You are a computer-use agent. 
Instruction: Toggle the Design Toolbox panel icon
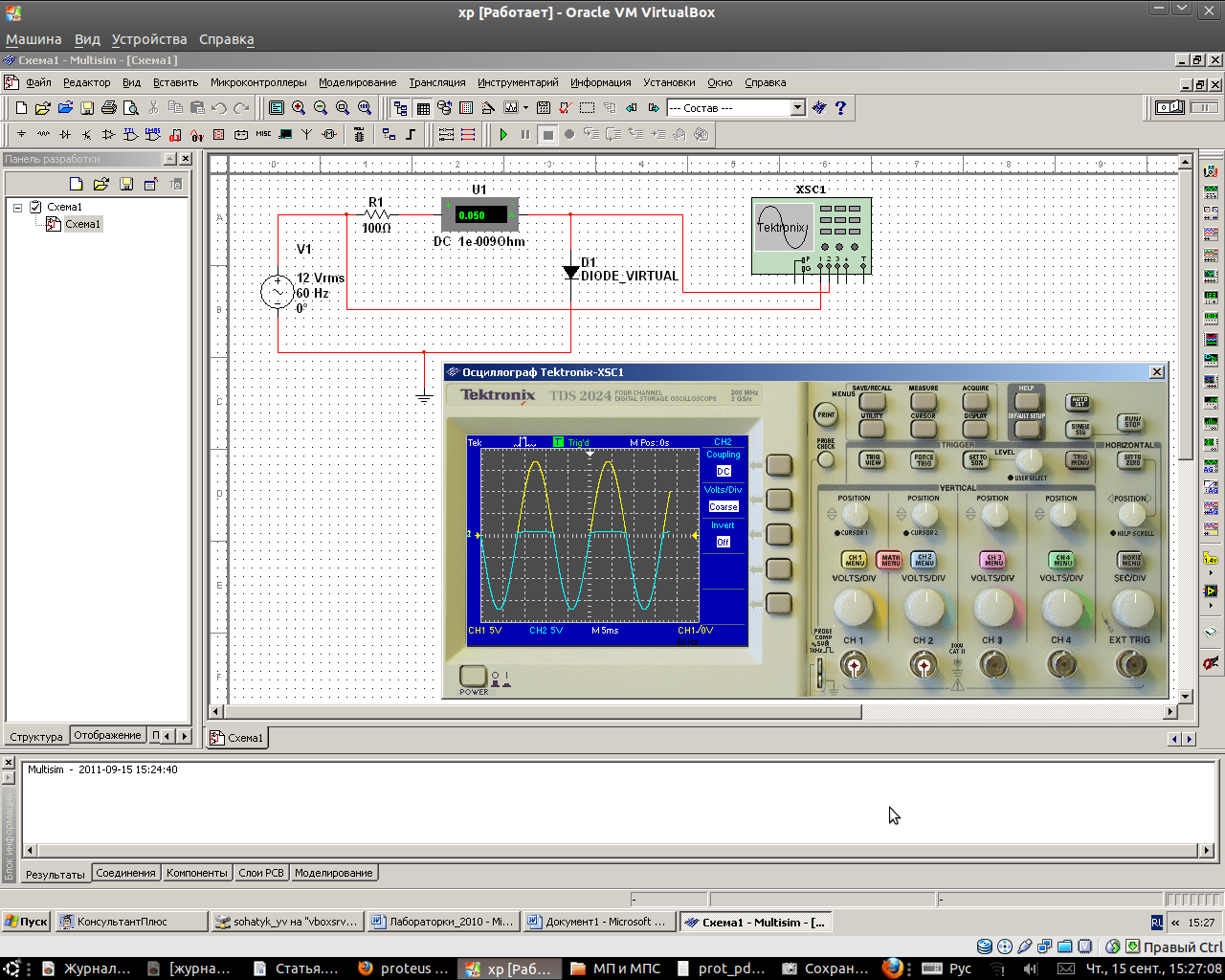click(x=400, y=108)
